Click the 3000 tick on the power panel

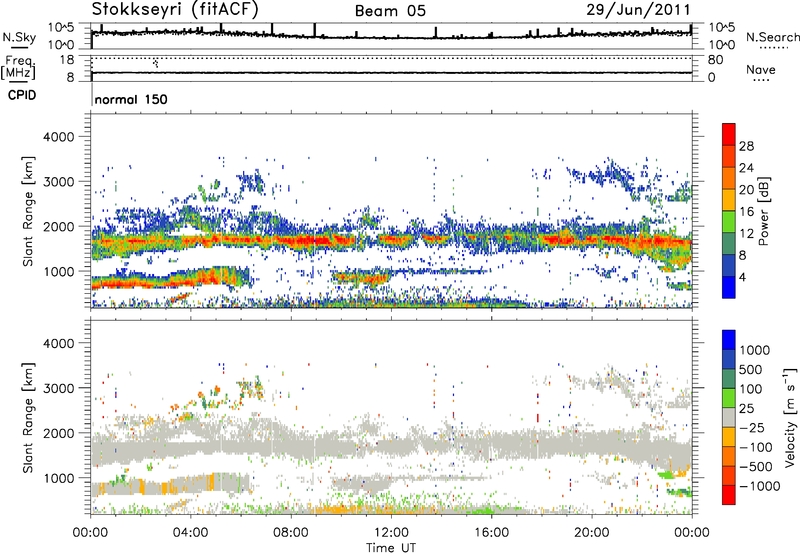point(59,182)
